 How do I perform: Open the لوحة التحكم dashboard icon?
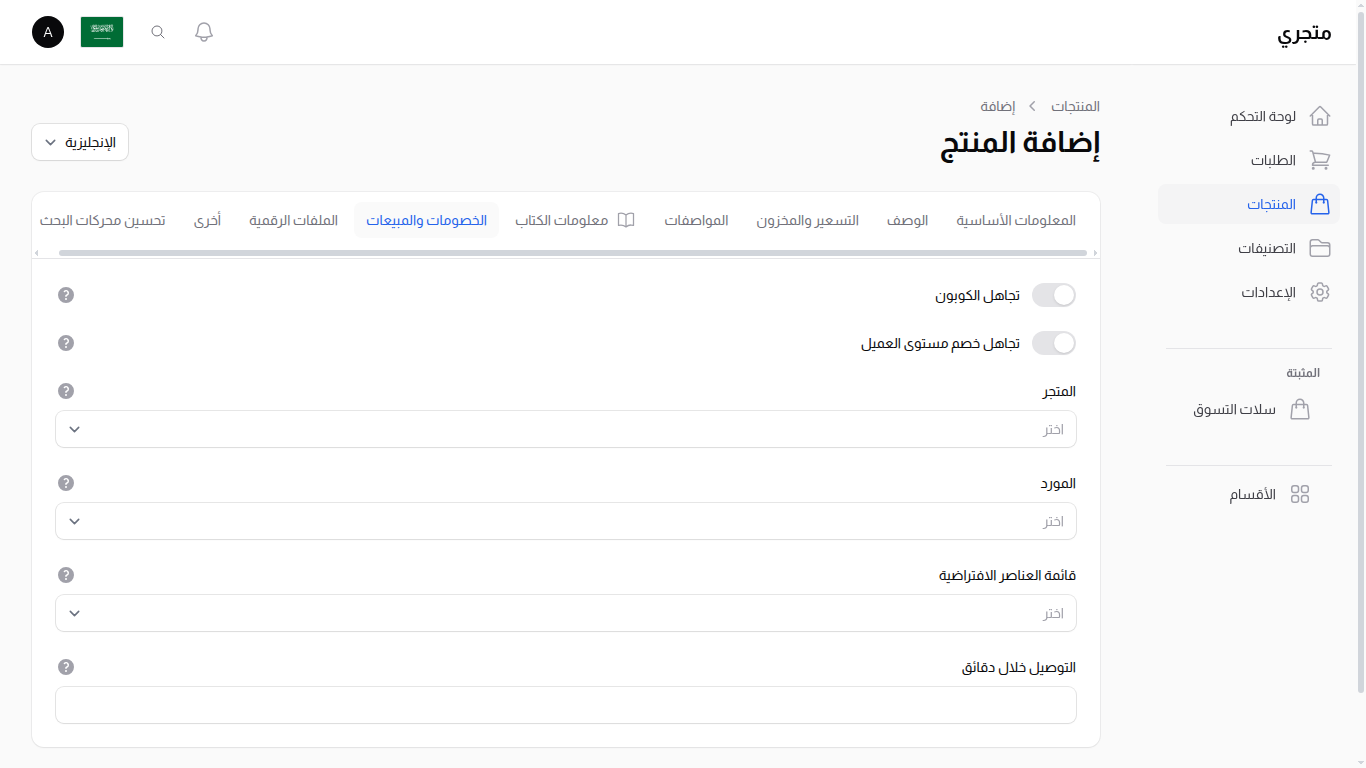pyautogui.click(x=1320, y=116)
